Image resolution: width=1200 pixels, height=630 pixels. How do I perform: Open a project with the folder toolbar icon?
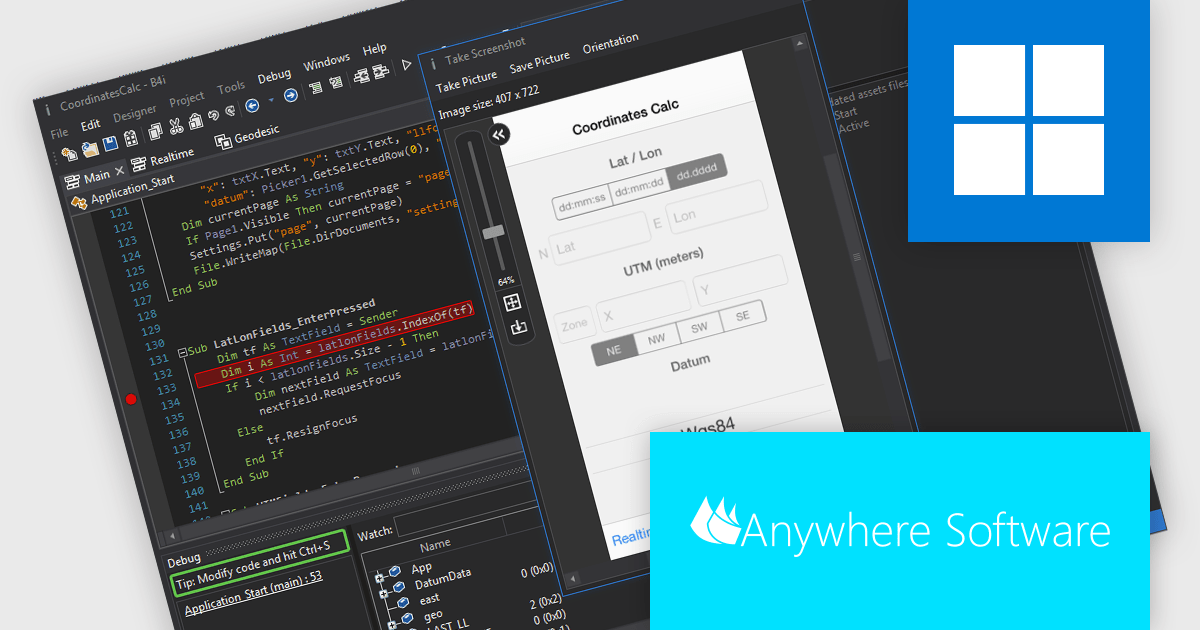point(90,150)
